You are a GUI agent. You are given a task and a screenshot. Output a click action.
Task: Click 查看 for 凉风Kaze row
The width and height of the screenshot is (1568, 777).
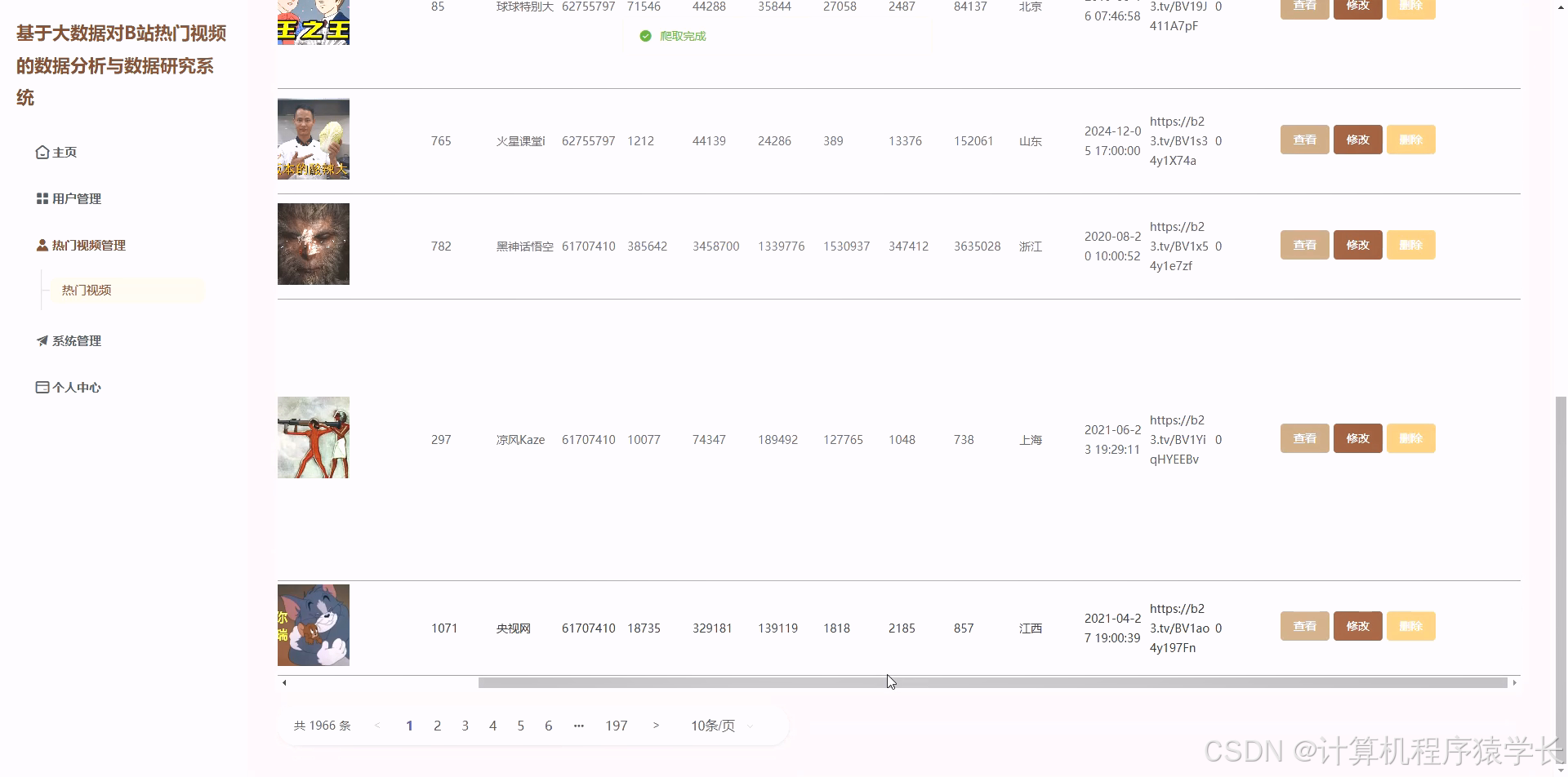(1304, 438)
